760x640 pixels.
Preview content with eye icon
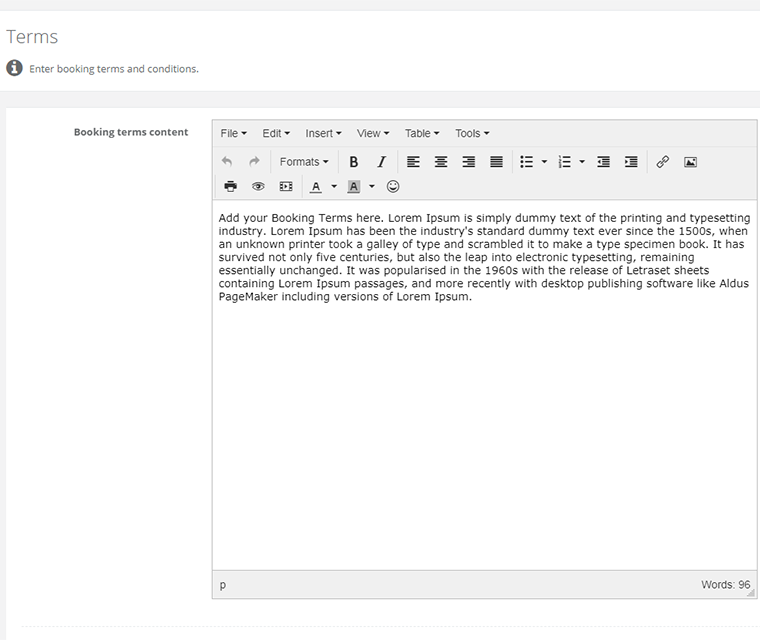pyautogui.click(x=258, y=186)
